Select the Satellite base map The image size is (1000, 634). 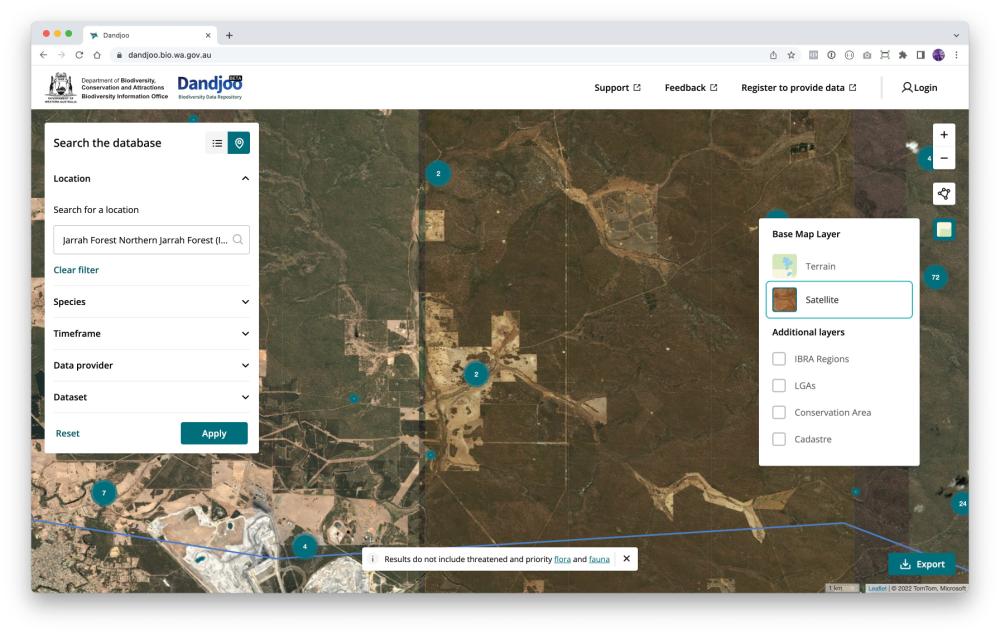pos(839,299)
